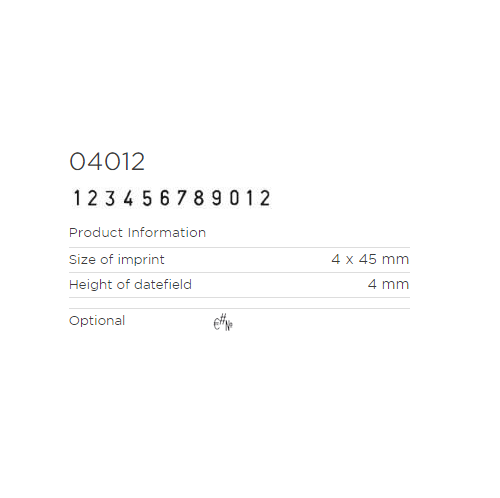This screenshot has width=500, height=498.
Task: Click the word imprint in the size row
Action: (141, 259)
